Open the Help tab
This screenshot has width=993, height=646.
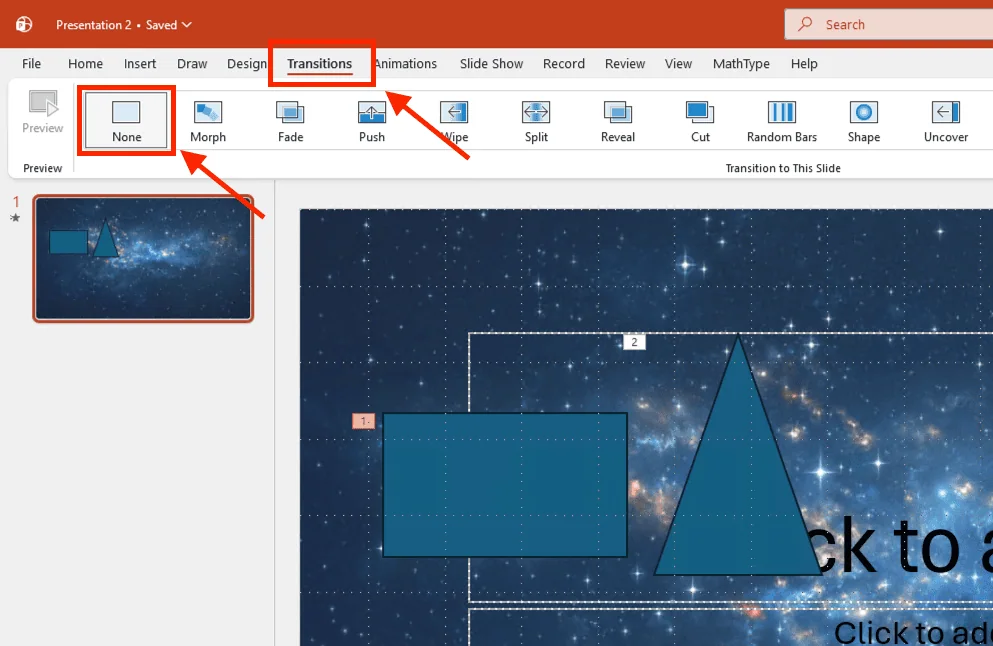(804, 63)
